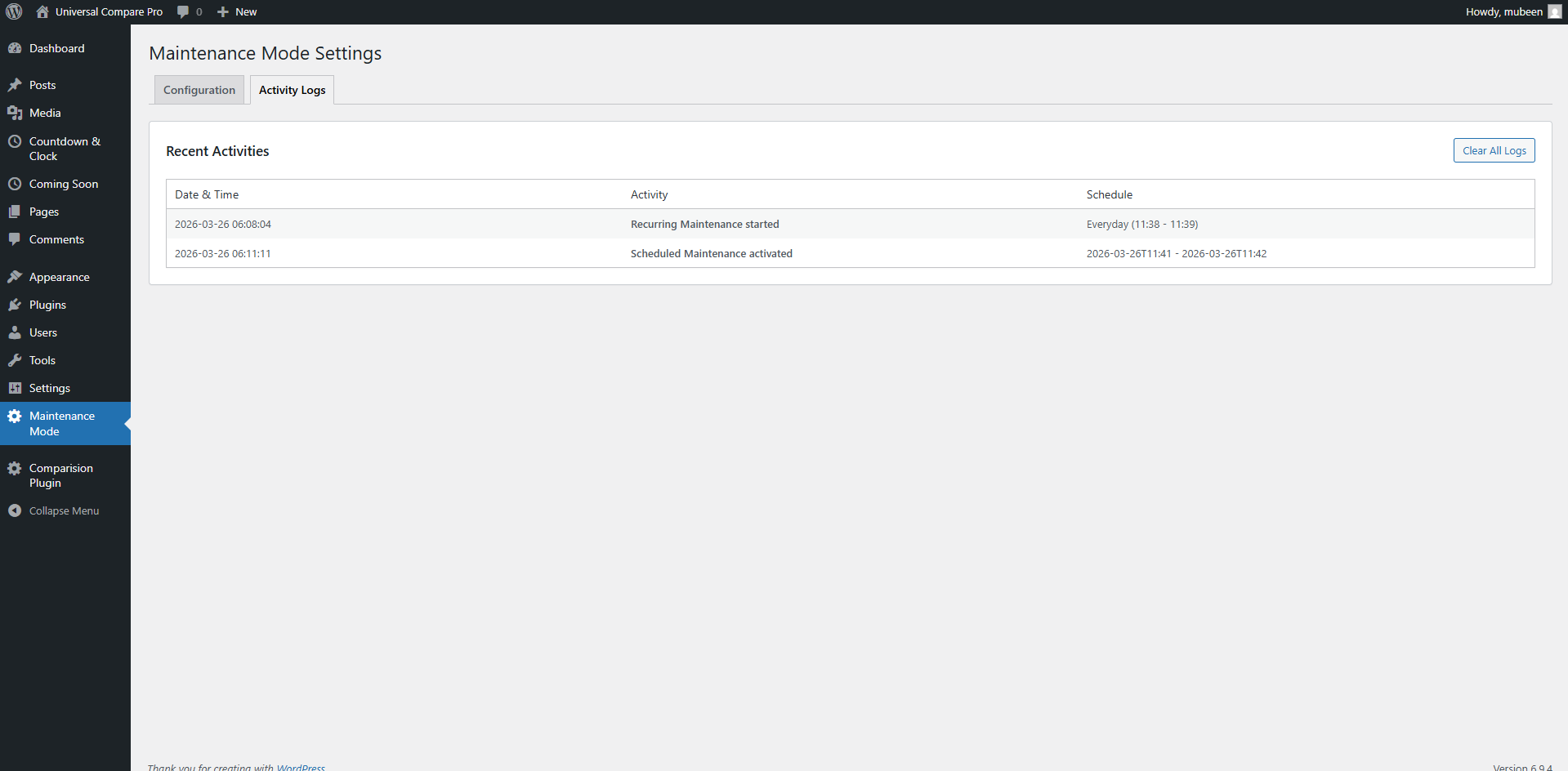Switch to the Configuration tab

199,90
